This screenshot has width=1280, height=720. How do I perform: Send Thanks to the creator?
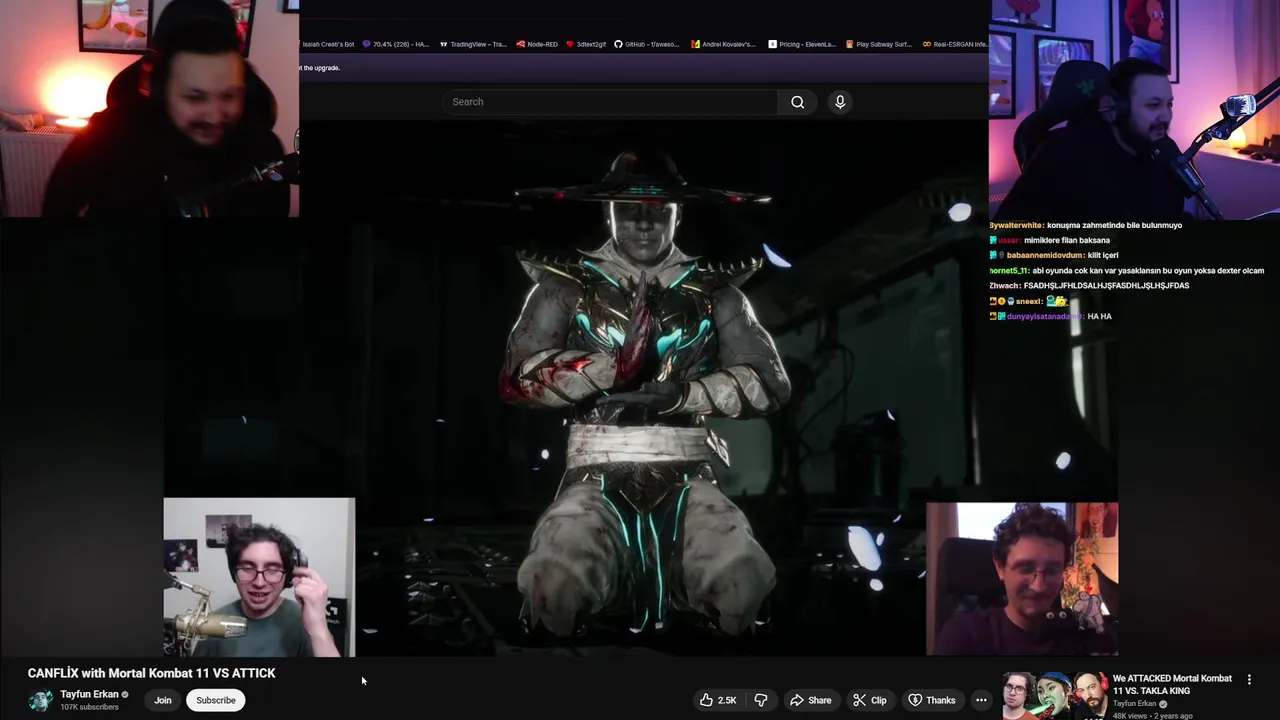coord(931,700)
